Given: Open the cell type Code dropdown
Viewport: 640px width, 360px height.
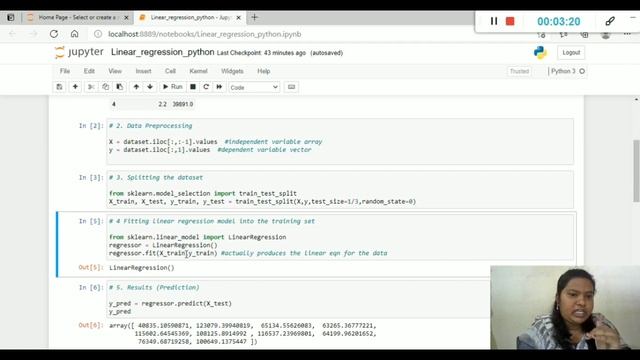Looking at the screenshot, I should coord(254,87).
